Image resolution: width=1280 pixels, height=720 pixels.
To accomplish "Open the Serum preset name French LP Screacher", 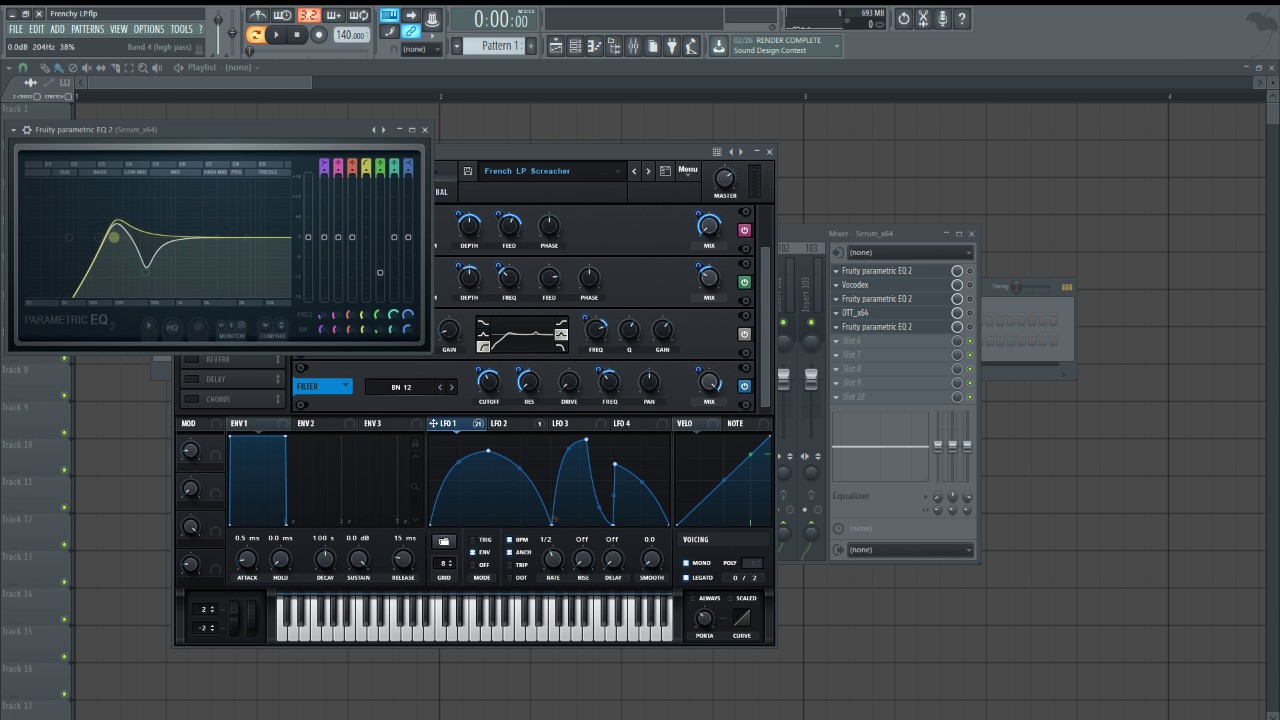I will pos(550,171).
